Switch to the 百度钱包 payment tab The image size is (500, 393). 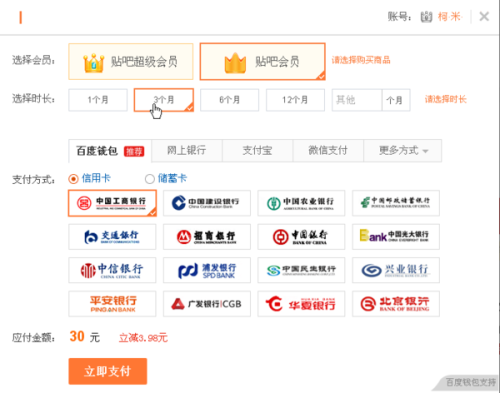point(110,151)
